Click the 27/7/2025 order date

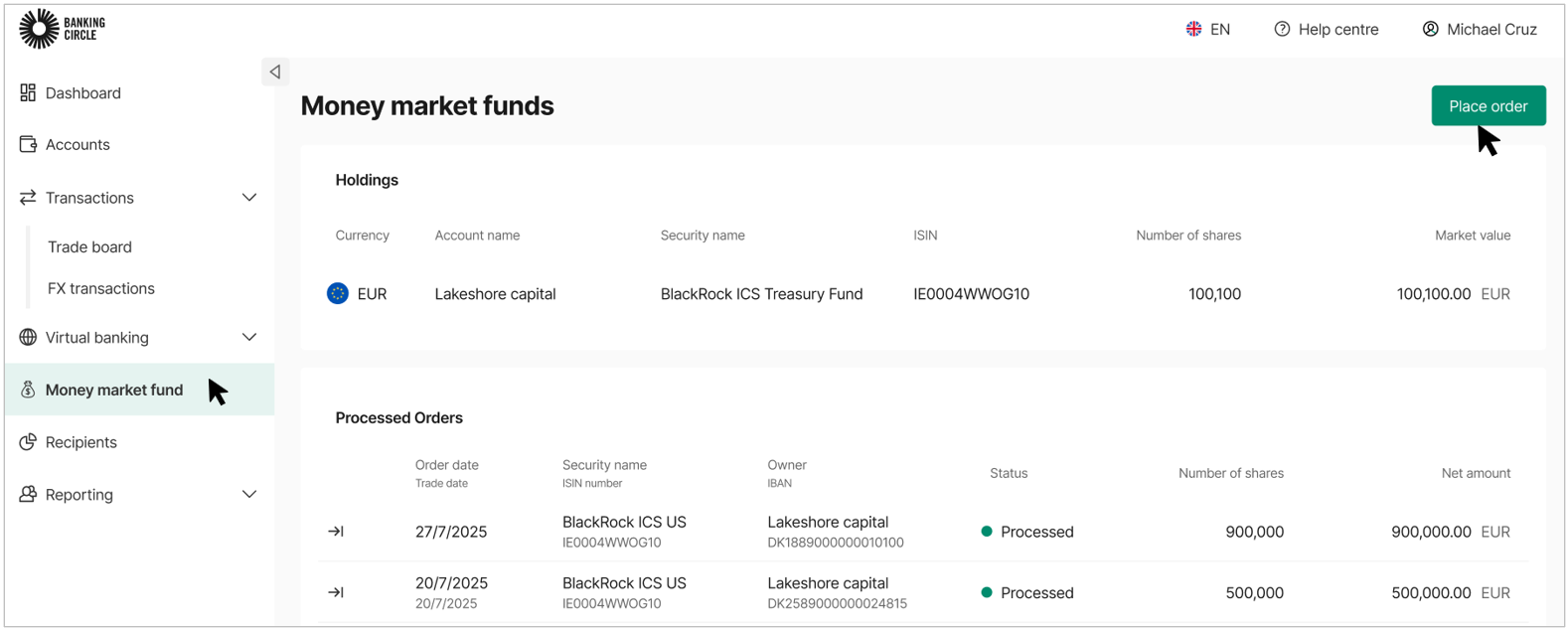point(451,532)
